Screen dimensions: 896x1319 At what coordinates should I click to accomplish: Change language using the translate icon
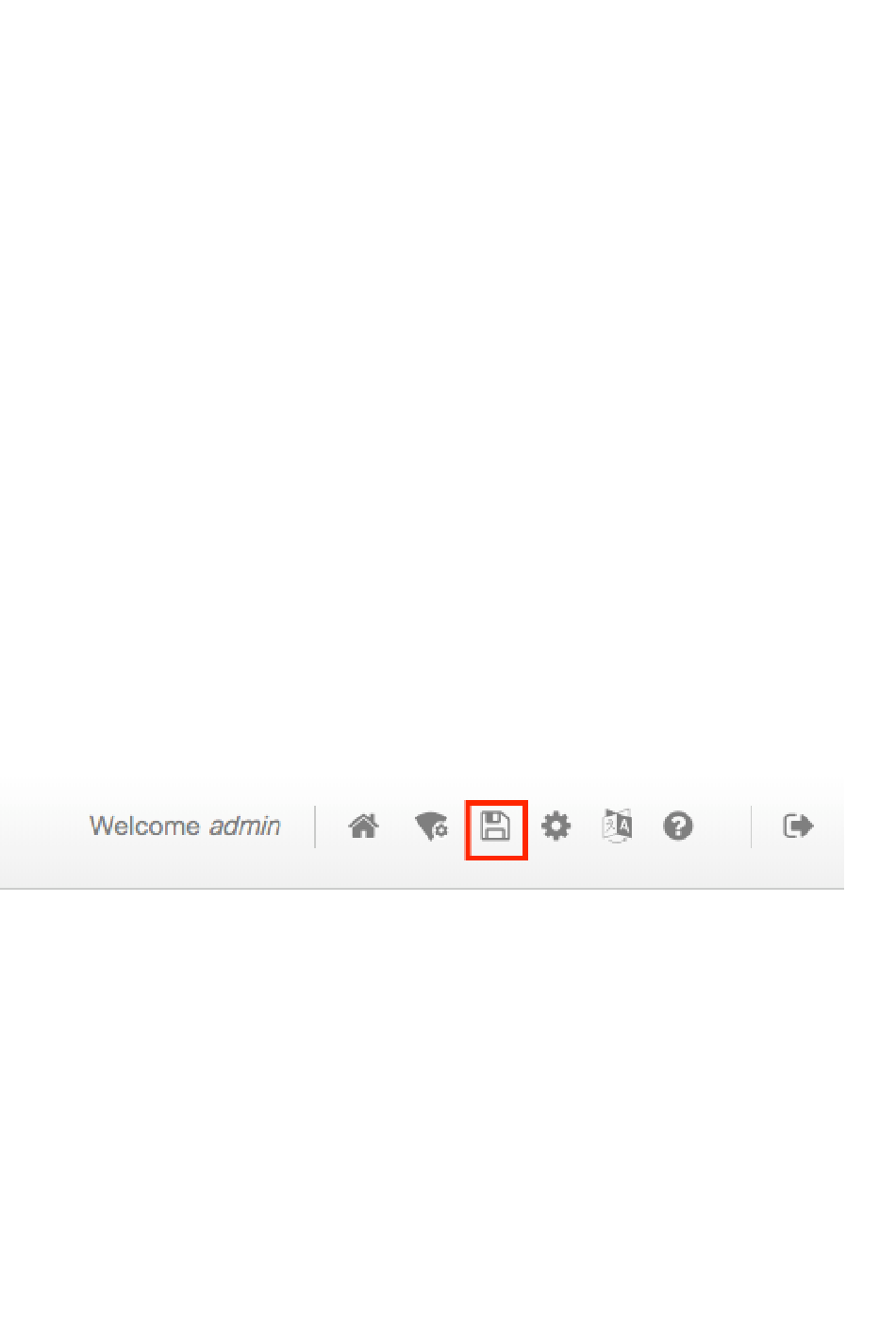tap(617, 826)
